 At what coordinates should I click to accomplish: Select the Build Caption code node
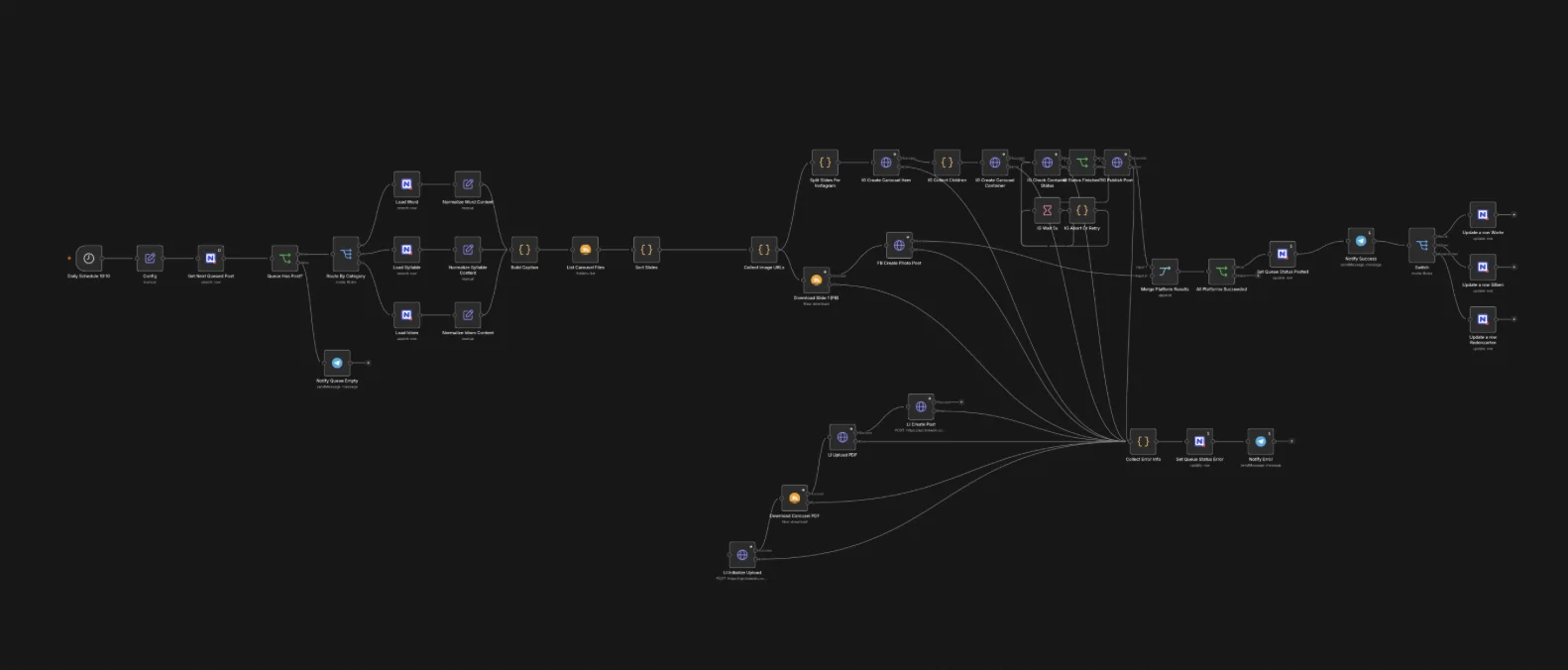(524, 250)
